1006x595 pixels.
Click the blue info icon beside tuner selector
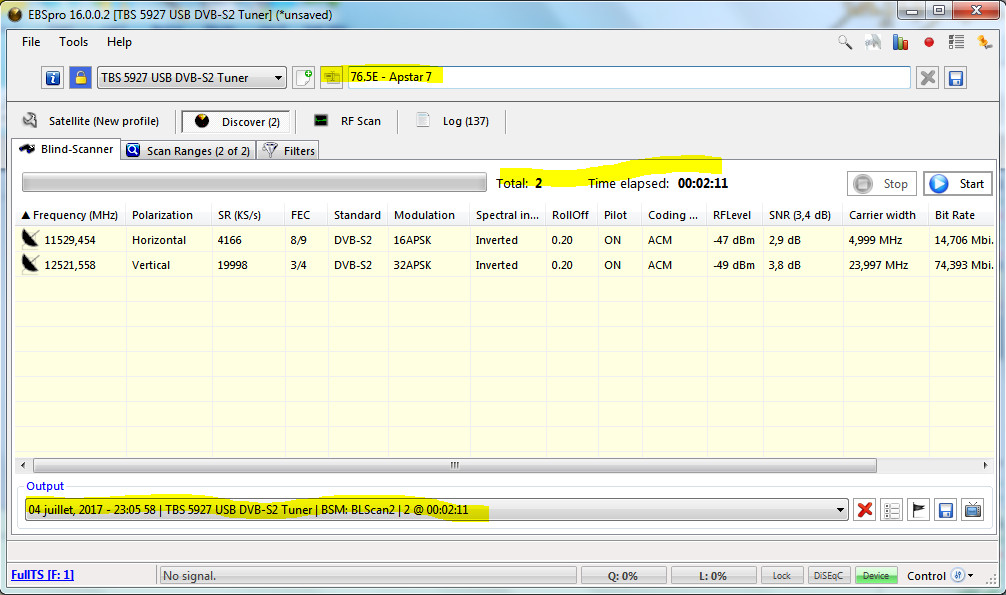[53, 78]
